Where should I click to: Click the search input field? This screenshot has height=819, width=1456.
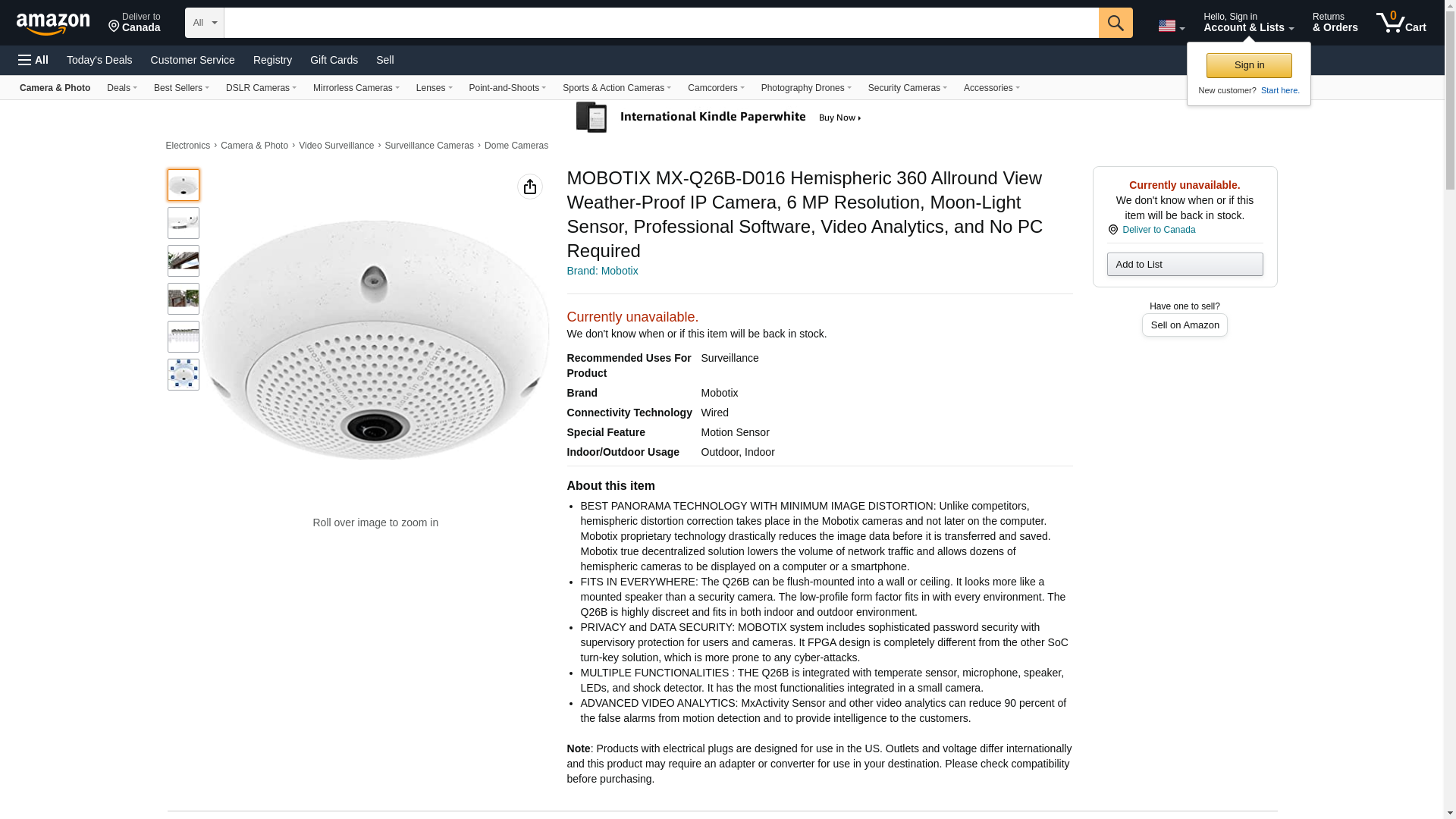pos(661,23)
